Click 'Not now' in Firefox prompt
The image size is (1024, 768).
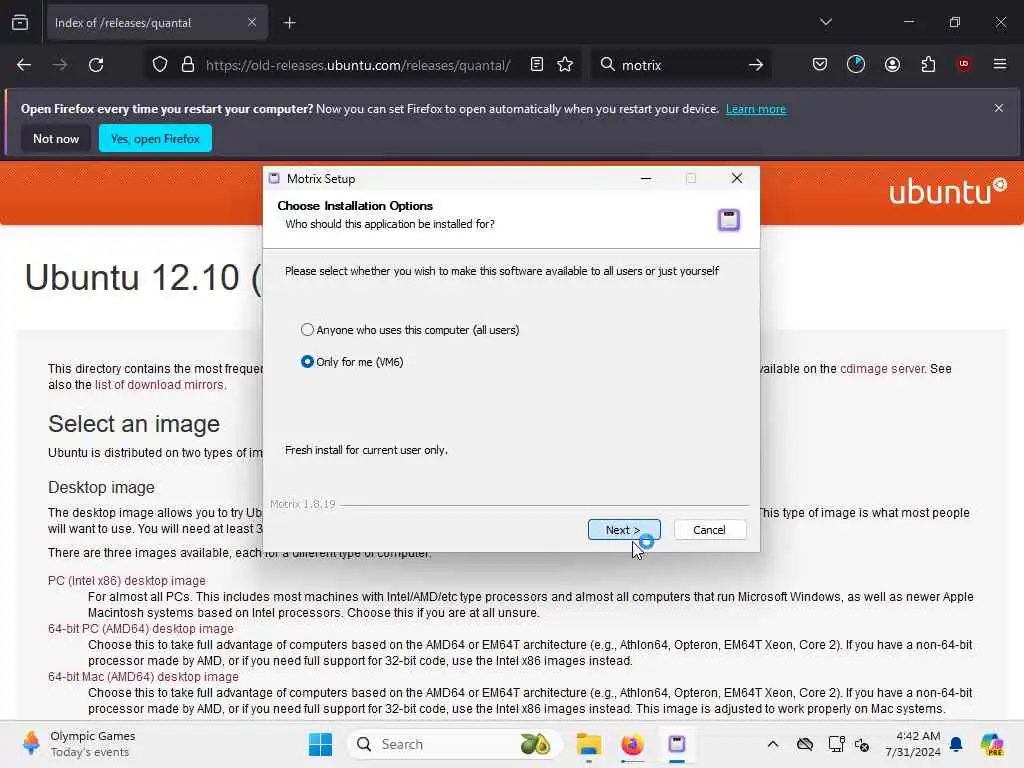(56, 138)
